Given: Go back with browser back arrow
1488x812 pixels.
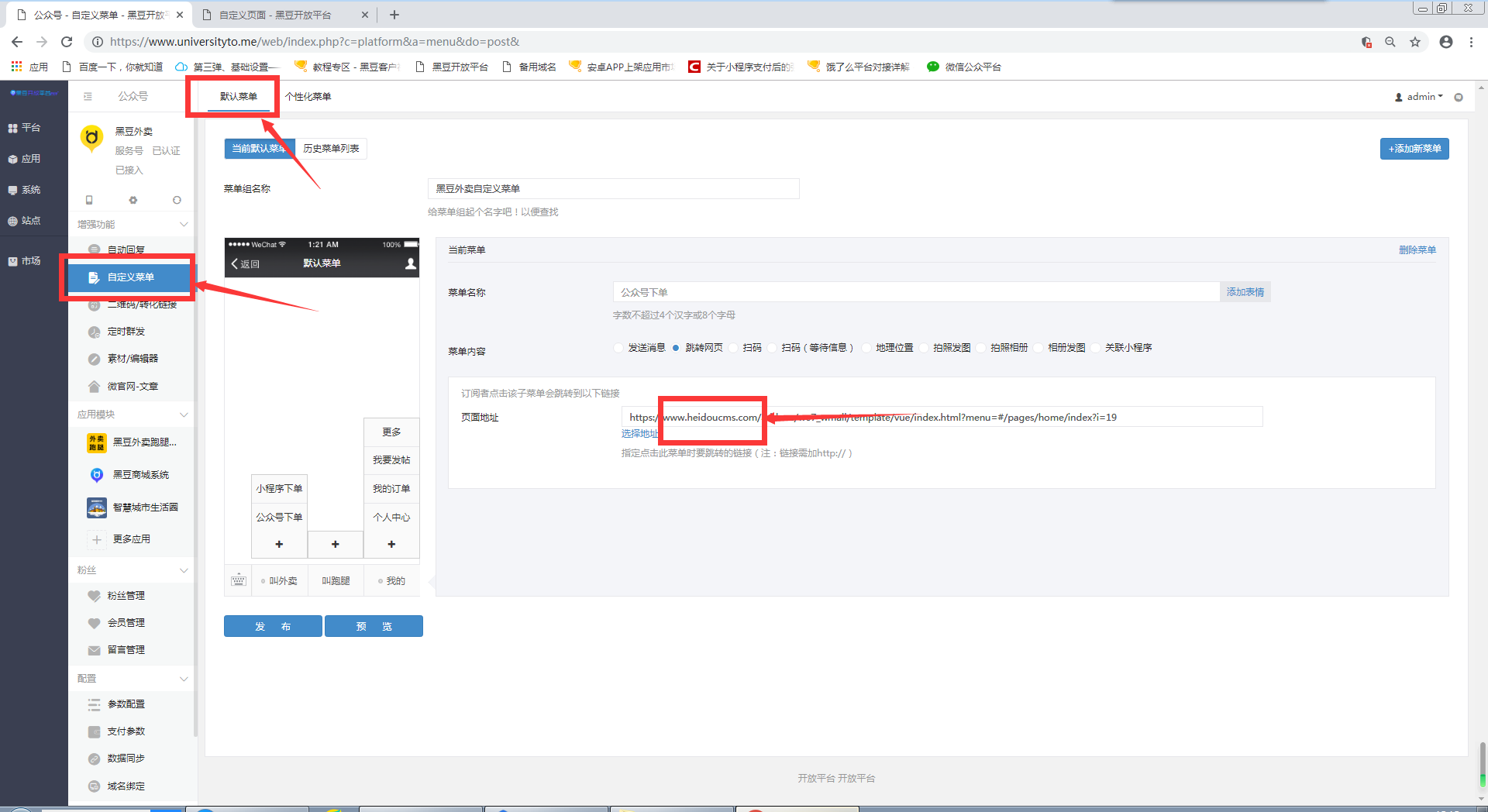Looking at the screenshot, I should pos(17,42).
